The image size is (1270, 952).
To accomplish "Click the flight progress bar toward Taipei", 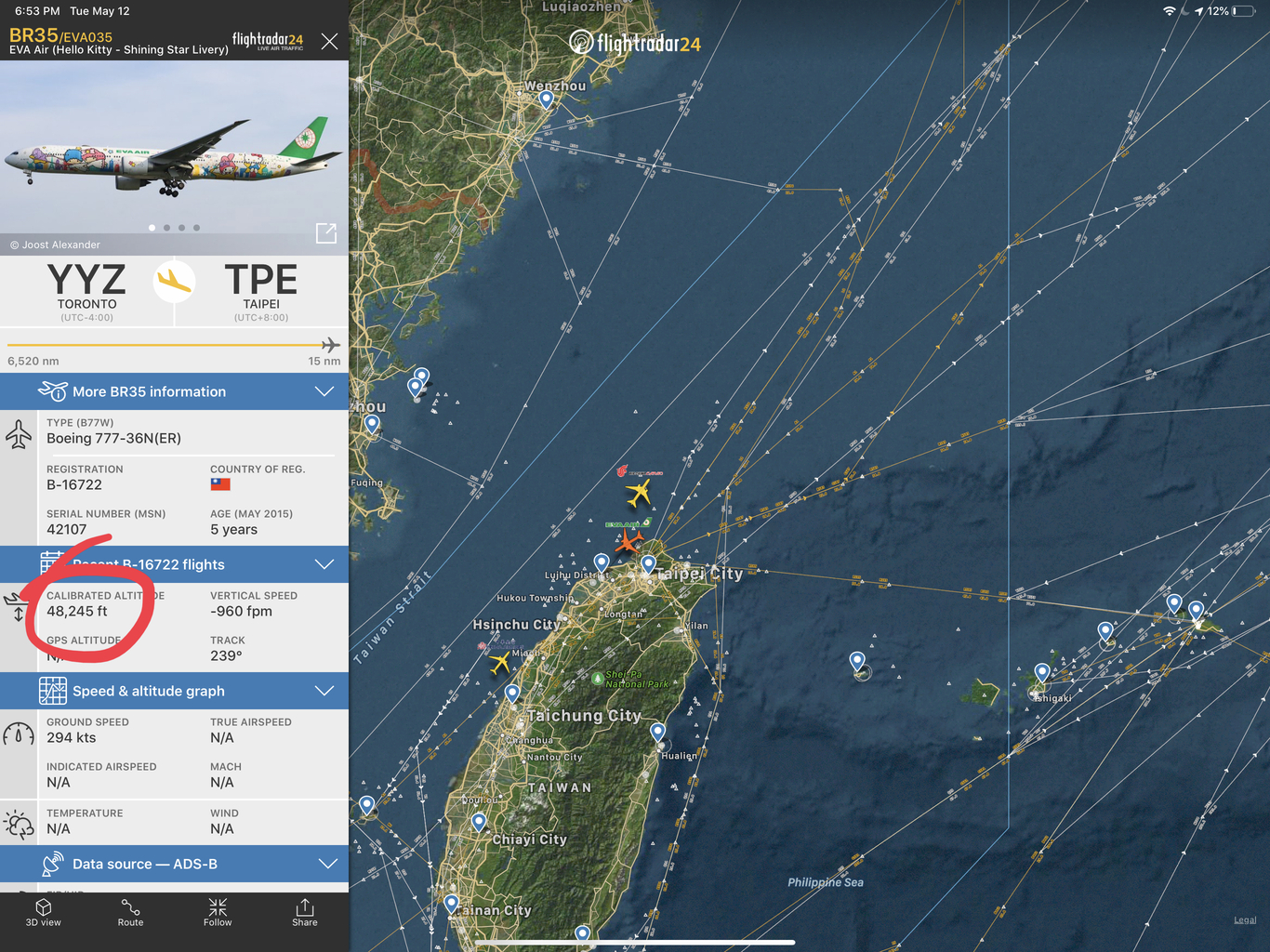I will click(174, 345).
